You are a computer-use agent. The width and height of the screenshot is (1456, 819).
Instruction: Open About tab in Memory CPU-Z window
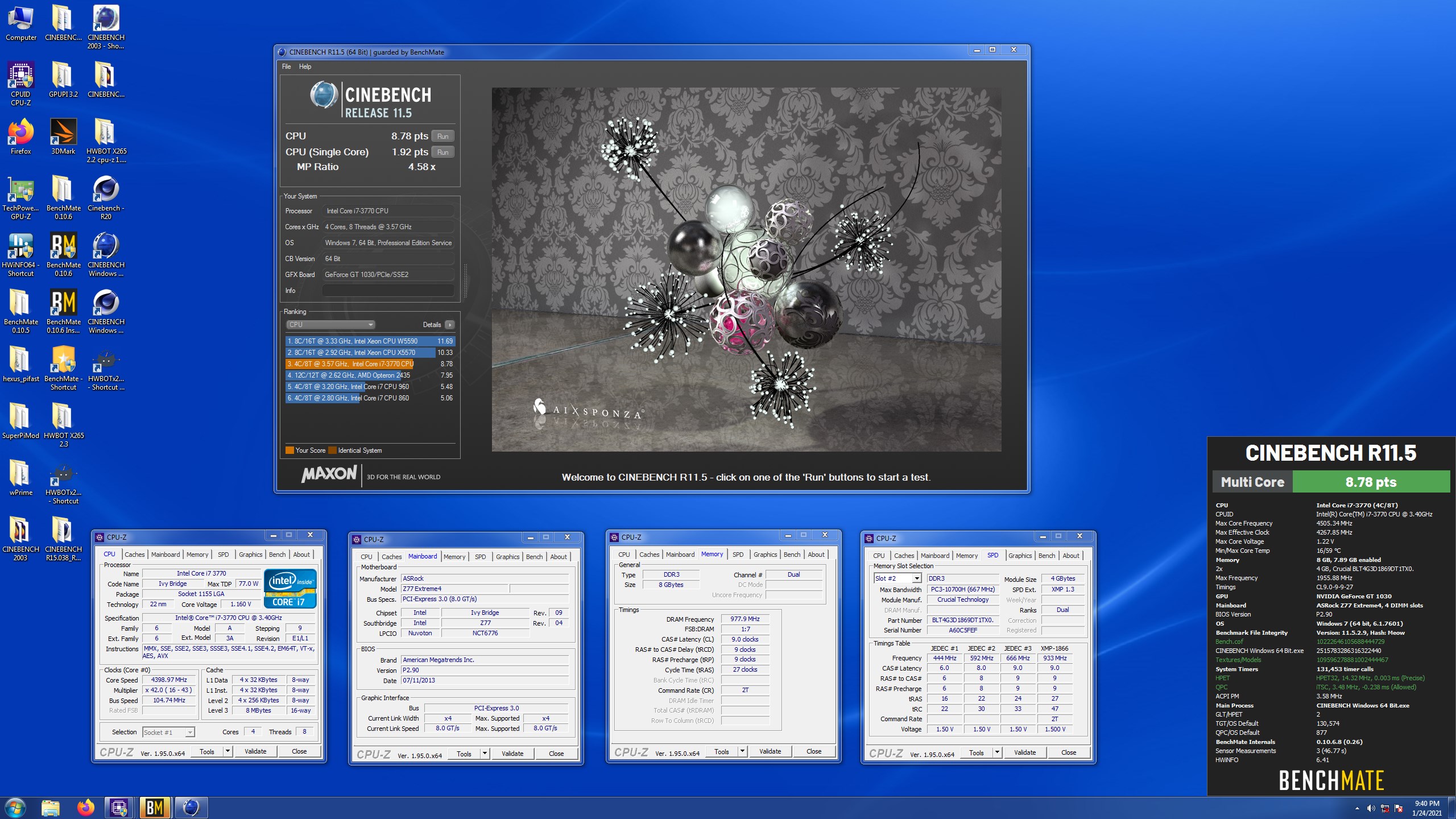click(816, 555)
